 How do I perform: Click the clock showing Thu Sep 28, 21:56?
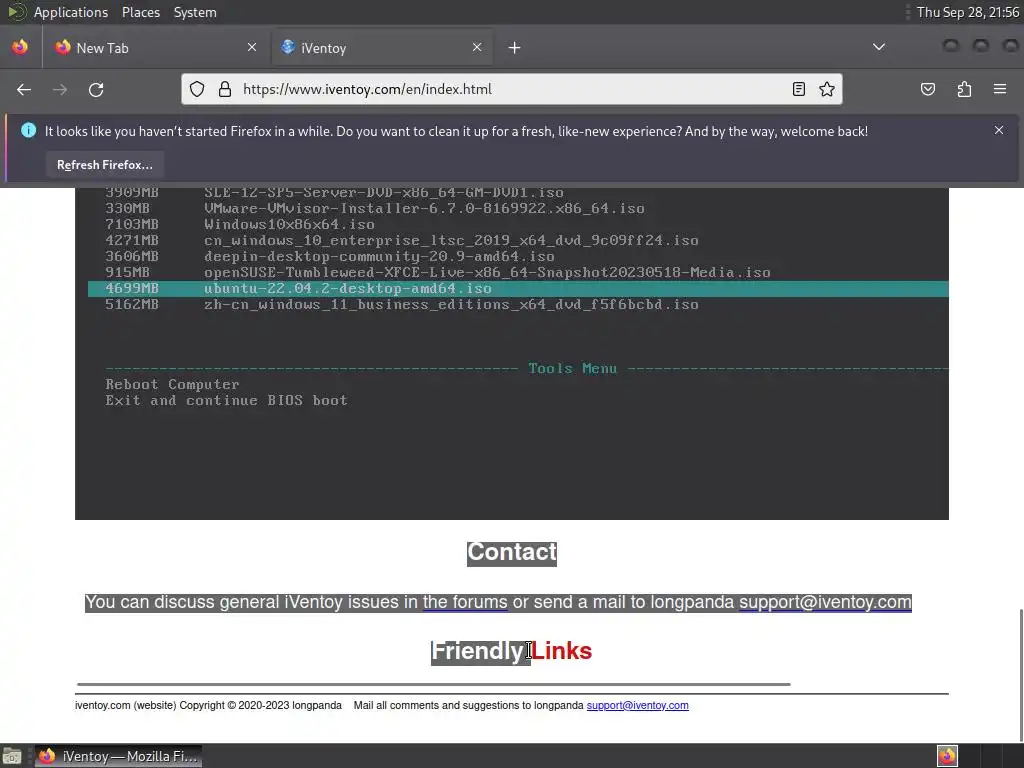[967, 12]
